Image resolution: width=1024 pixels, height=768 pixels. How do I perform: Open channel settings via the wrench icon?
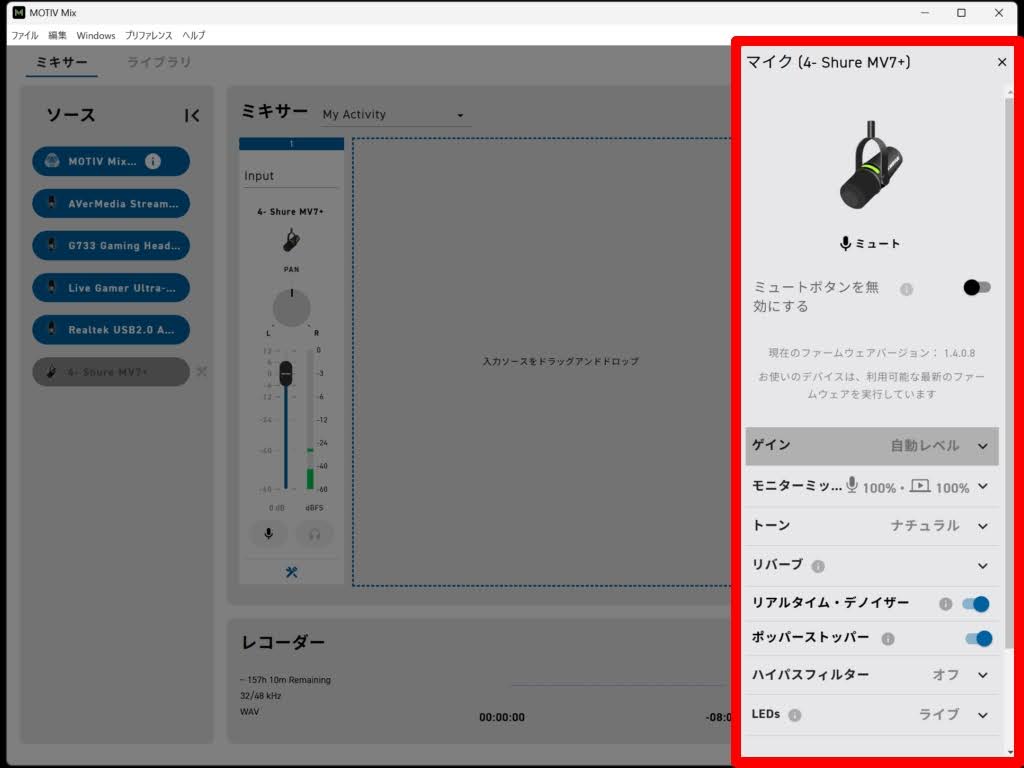[291, 573]
